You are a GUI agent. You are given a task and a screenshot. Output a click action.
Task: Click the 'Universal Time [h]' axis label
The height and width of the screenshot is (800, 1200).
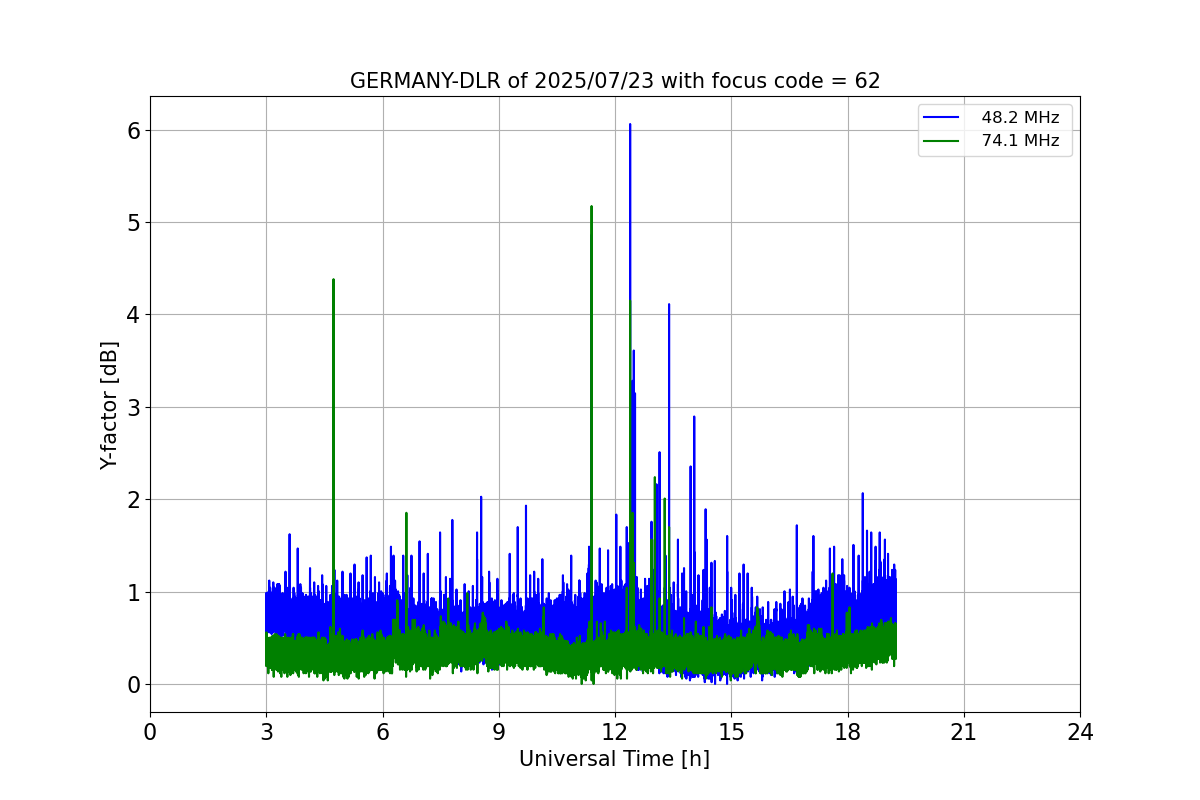(614, 759)
